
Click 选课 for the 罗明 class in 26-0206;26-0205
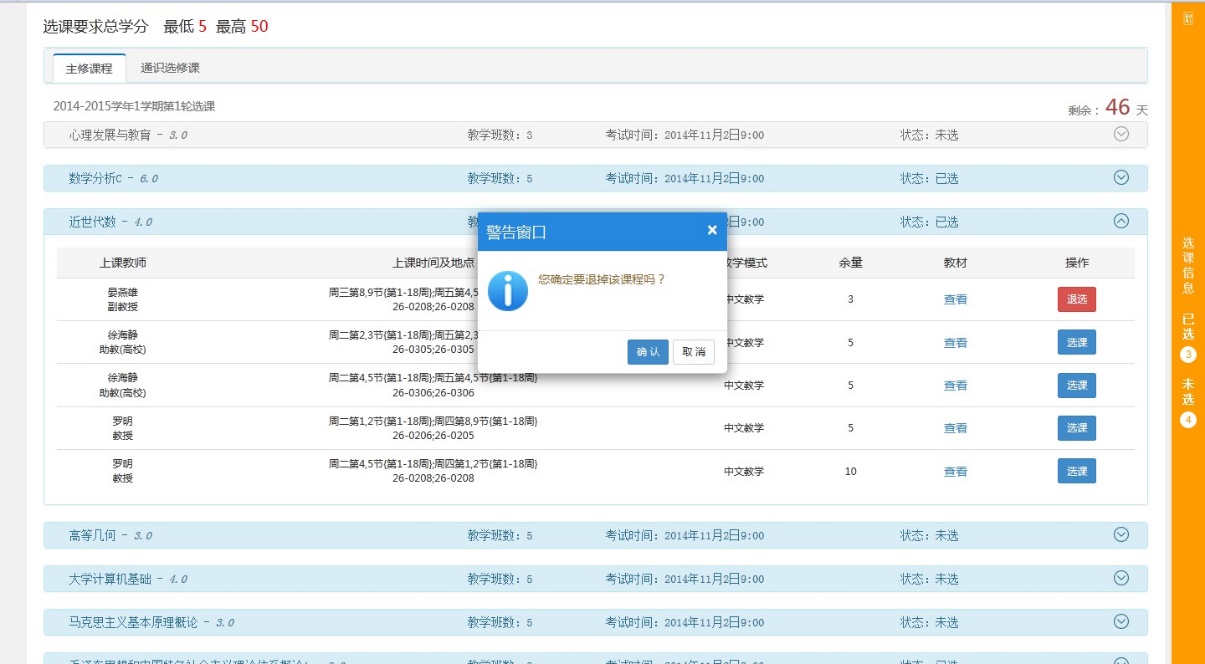1076,428
